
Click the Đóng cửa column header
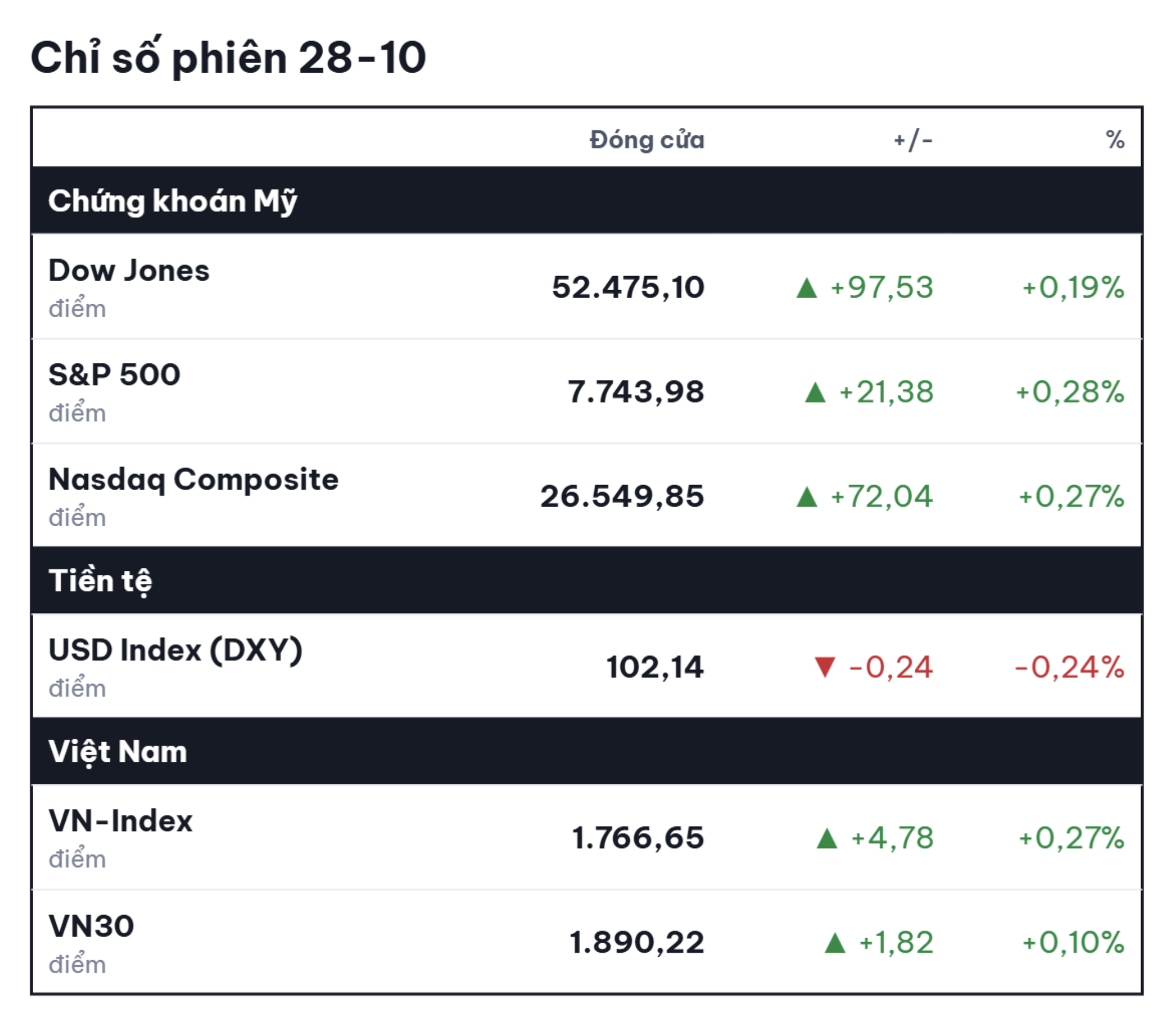point(647,140)
